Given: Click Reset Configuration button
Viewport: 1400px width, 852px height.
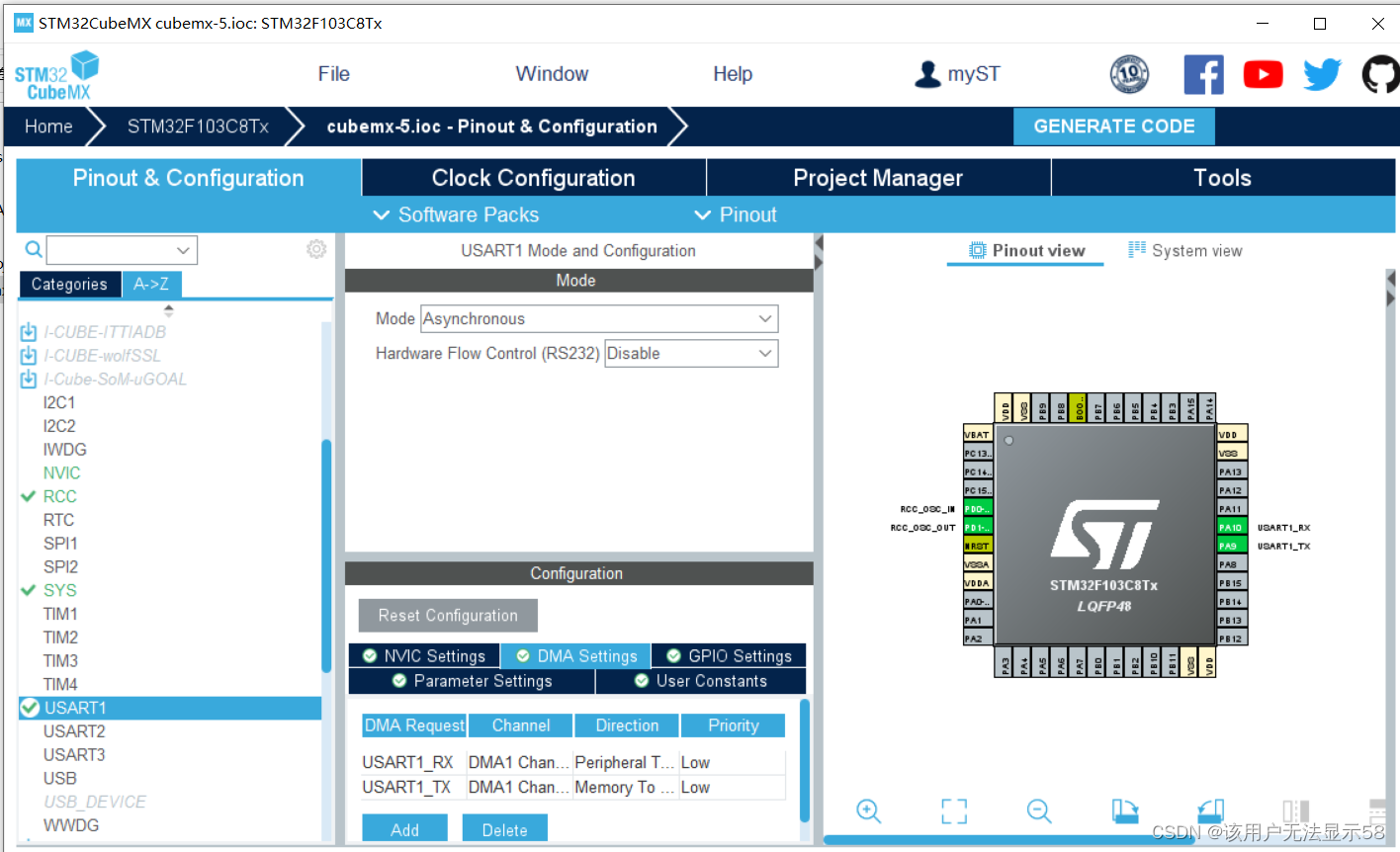Looking at the screenshot, I should [448, 615].
